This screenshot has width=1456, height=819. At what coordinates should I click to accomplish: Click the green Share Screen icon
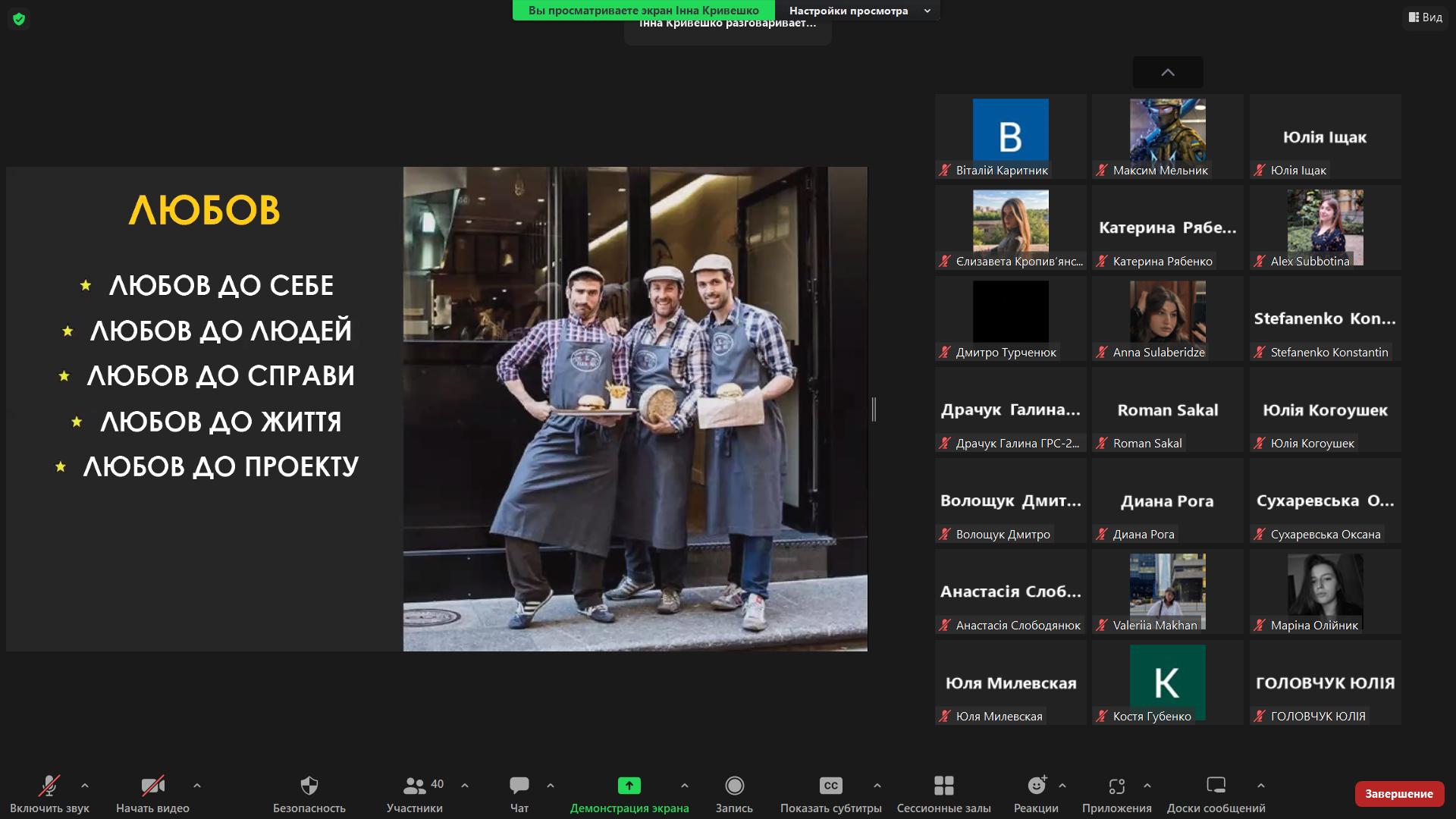click(x=629, y=786)
